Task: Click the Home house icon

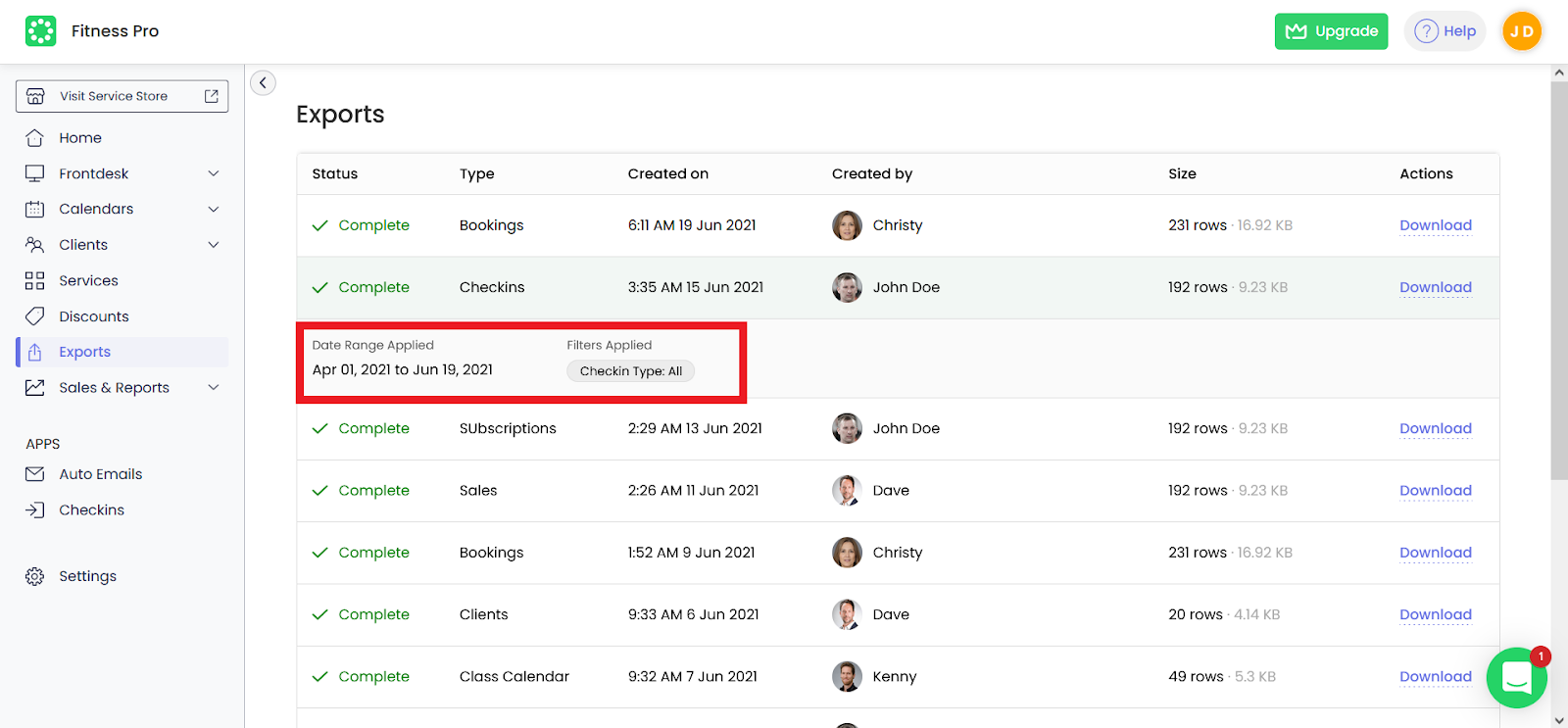Action: [35, 138]
